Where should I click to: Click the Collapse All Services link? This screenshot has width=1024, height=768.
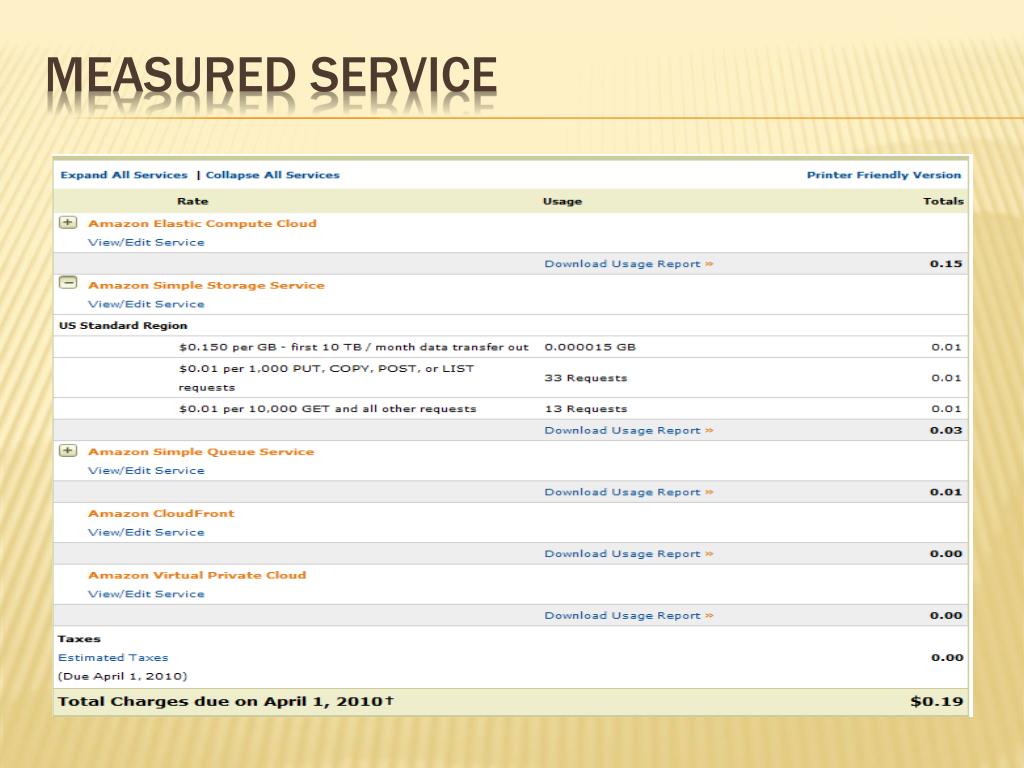(x=272, y=175)
